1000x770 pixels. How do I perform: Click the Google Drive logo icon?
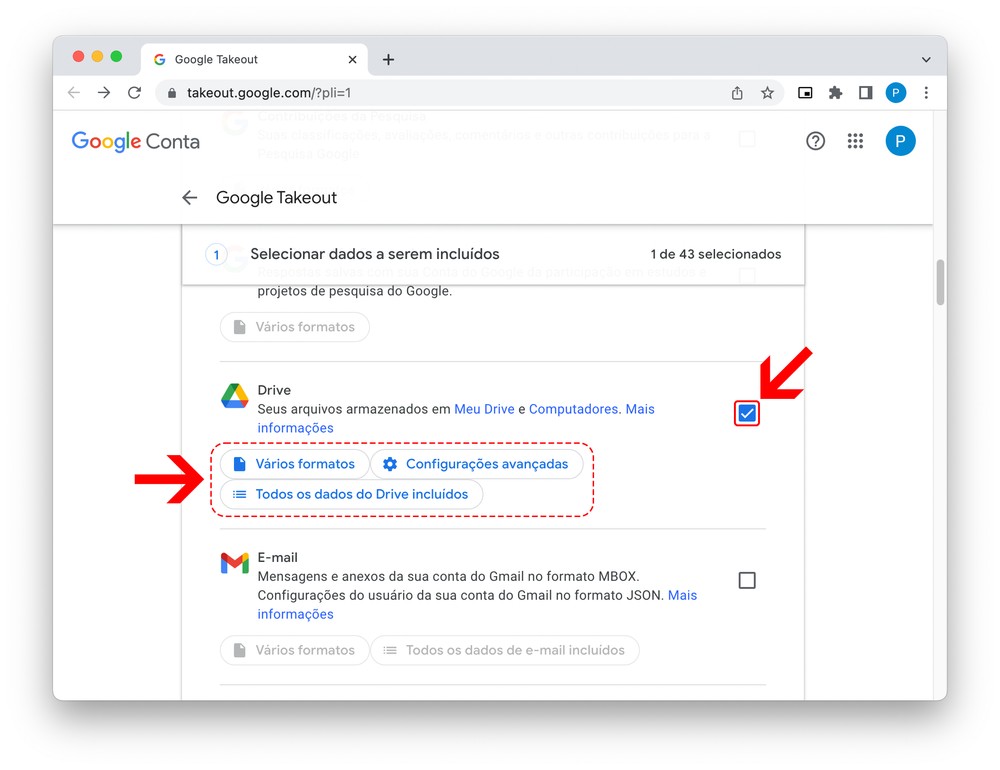[235, 396]
